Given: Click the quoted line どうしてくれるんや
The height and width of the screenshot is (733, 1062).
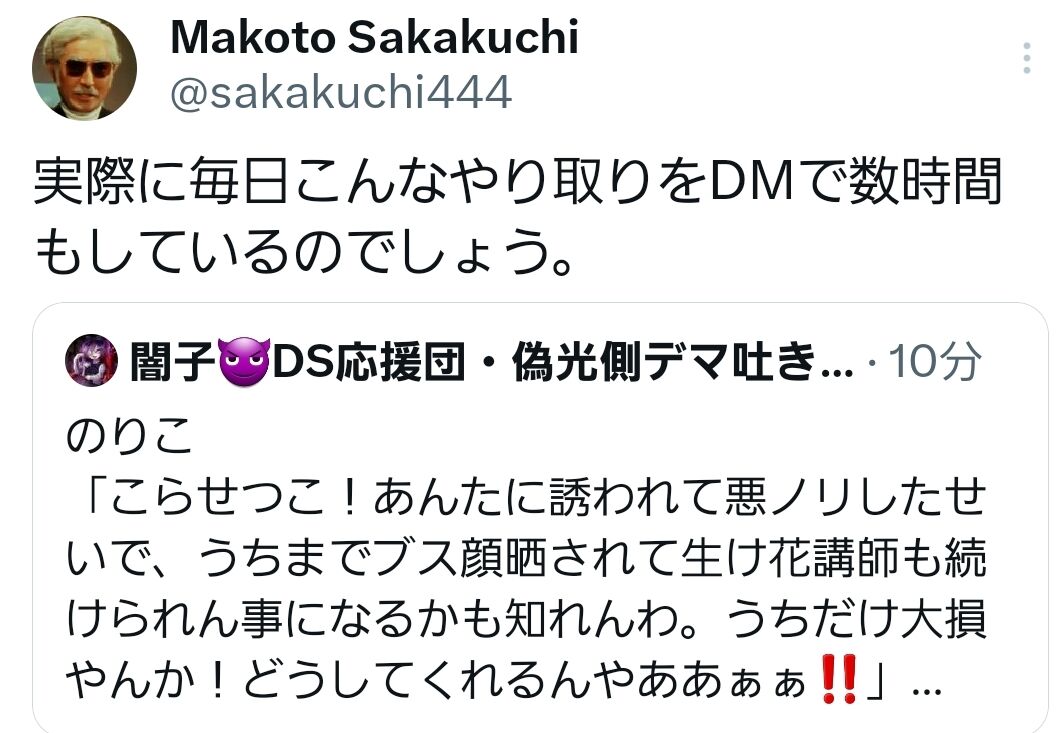Looking at the screenshot, I should point(504,679).
